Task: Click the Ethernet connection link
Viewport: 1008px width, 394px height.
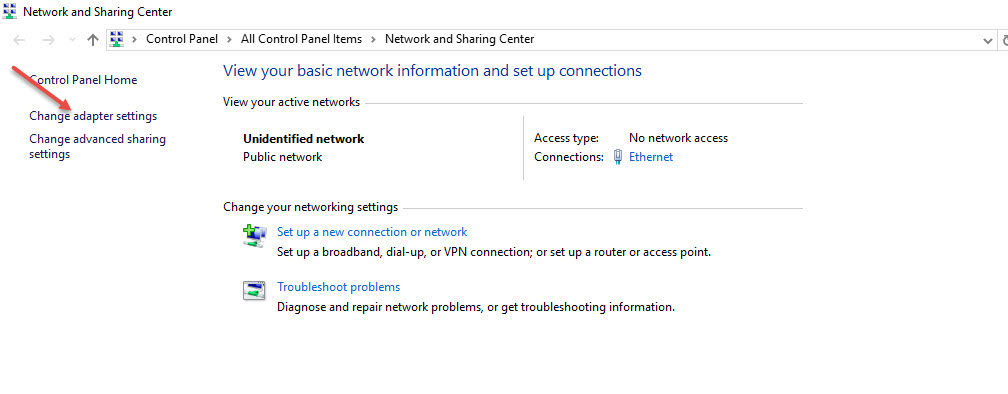Action: coord(651,157)
